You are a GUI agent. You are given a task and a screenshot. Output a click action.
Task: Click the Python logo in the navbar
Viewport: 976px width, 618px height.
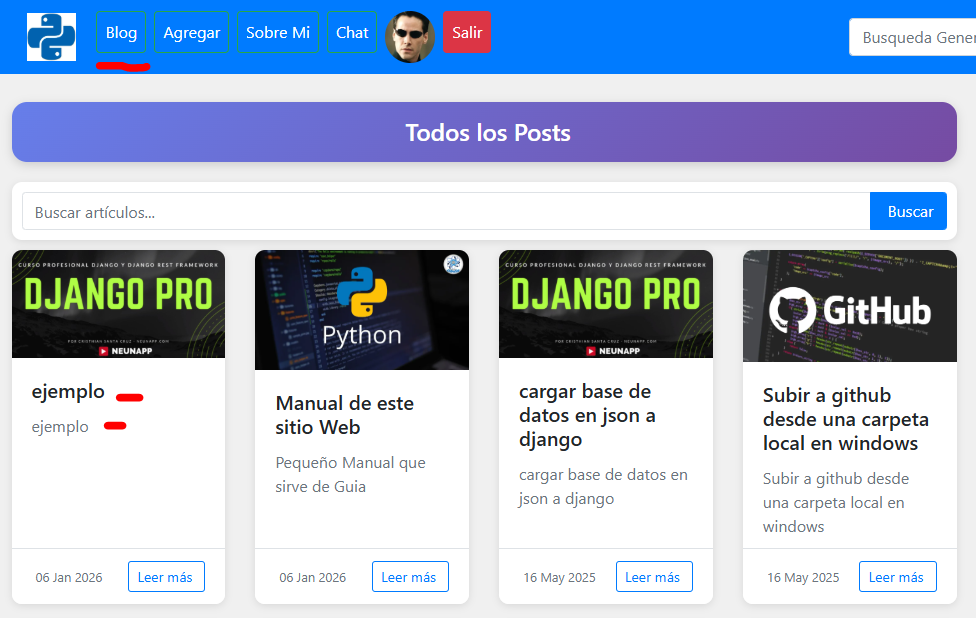51,36
